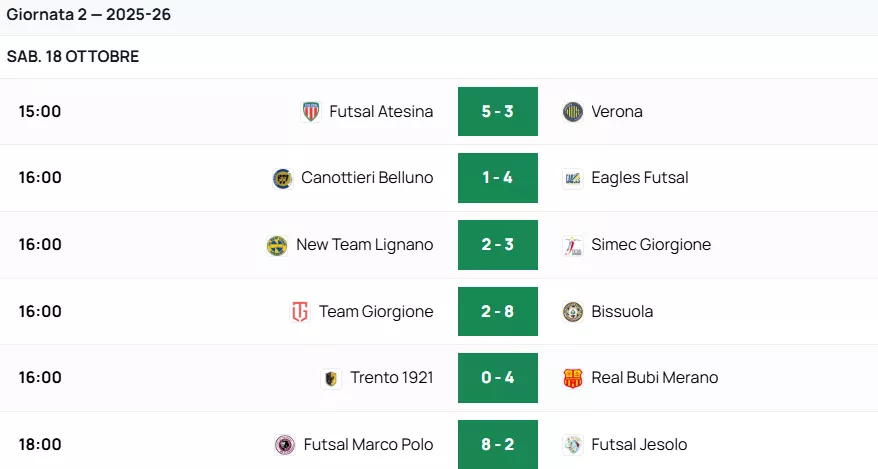Screen dimensions: 878x469
Task: Click the Futsal Atesina team crest
Action: click(x=311, y=112)
